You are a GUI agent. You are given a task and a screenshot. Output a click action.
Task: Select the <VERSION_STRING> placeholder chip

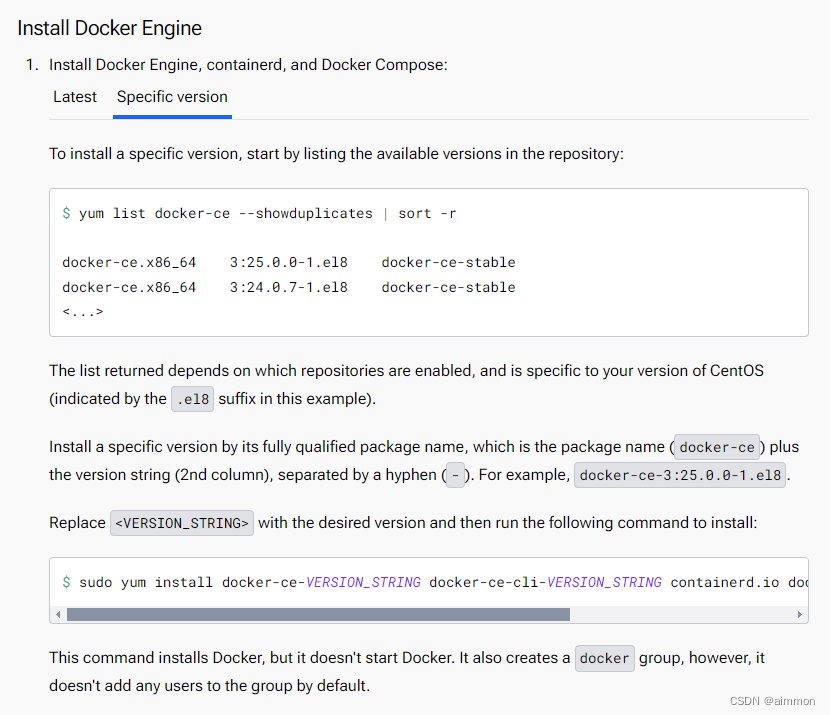(181, 522)
